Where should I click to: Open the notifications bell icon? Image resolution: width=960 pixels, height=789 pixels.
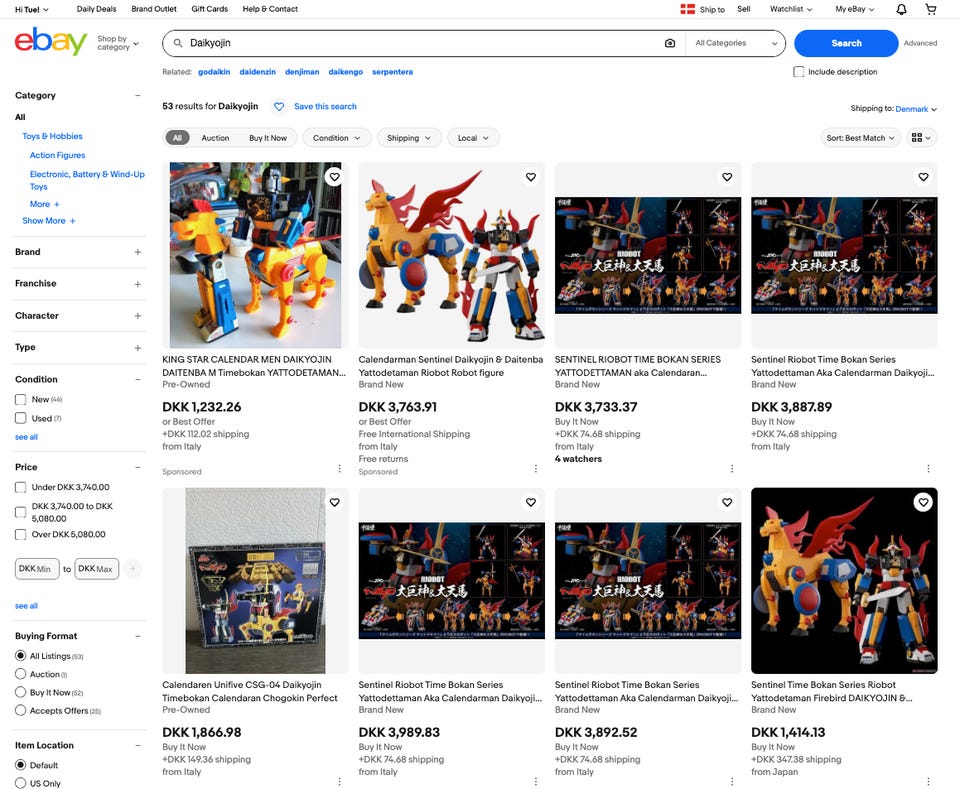(x=901, y=9)
